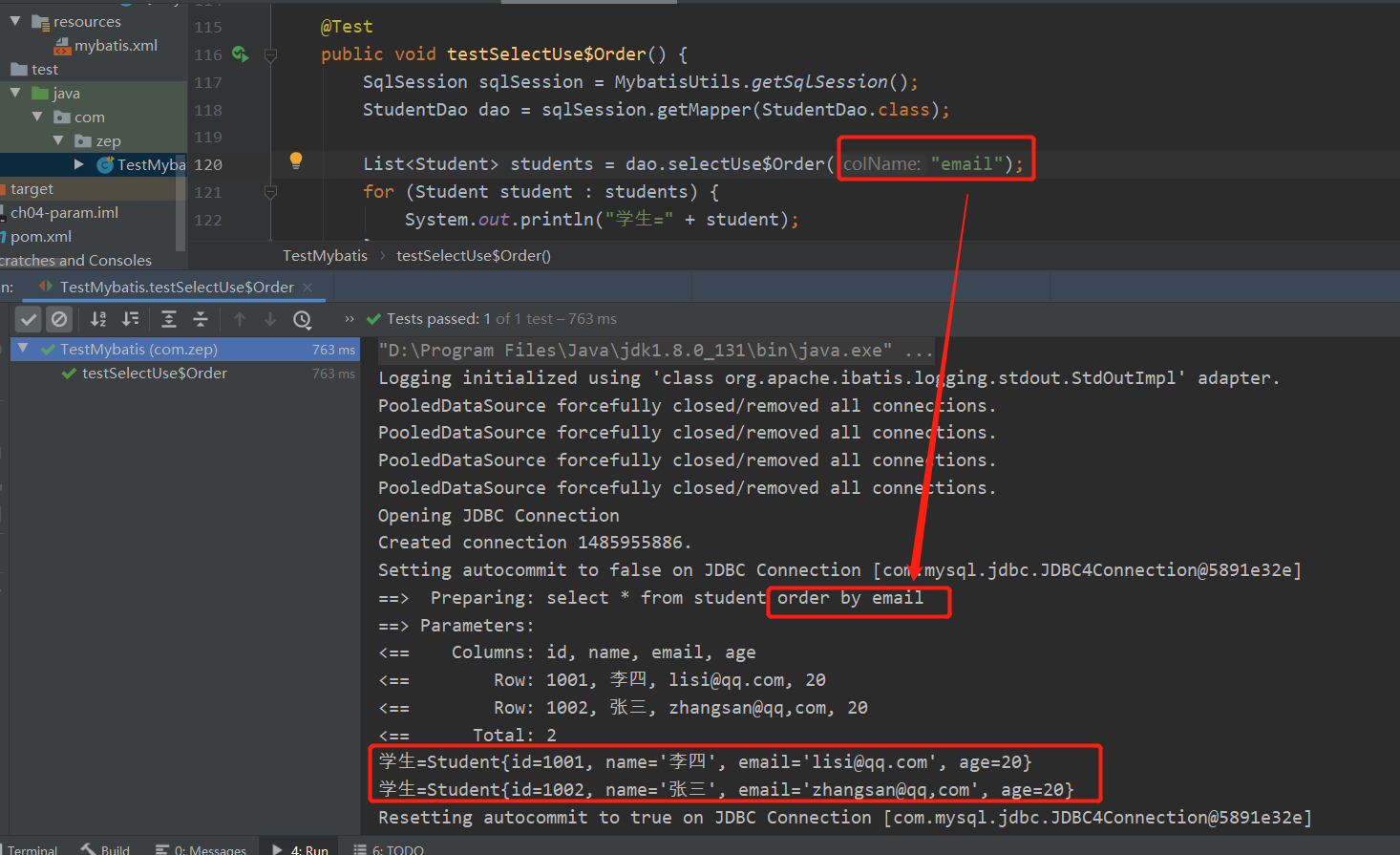Image resolution: width=1400 pixels, height=855 pixels.
Task: Open mybatis.xml file
Action: 116,45
